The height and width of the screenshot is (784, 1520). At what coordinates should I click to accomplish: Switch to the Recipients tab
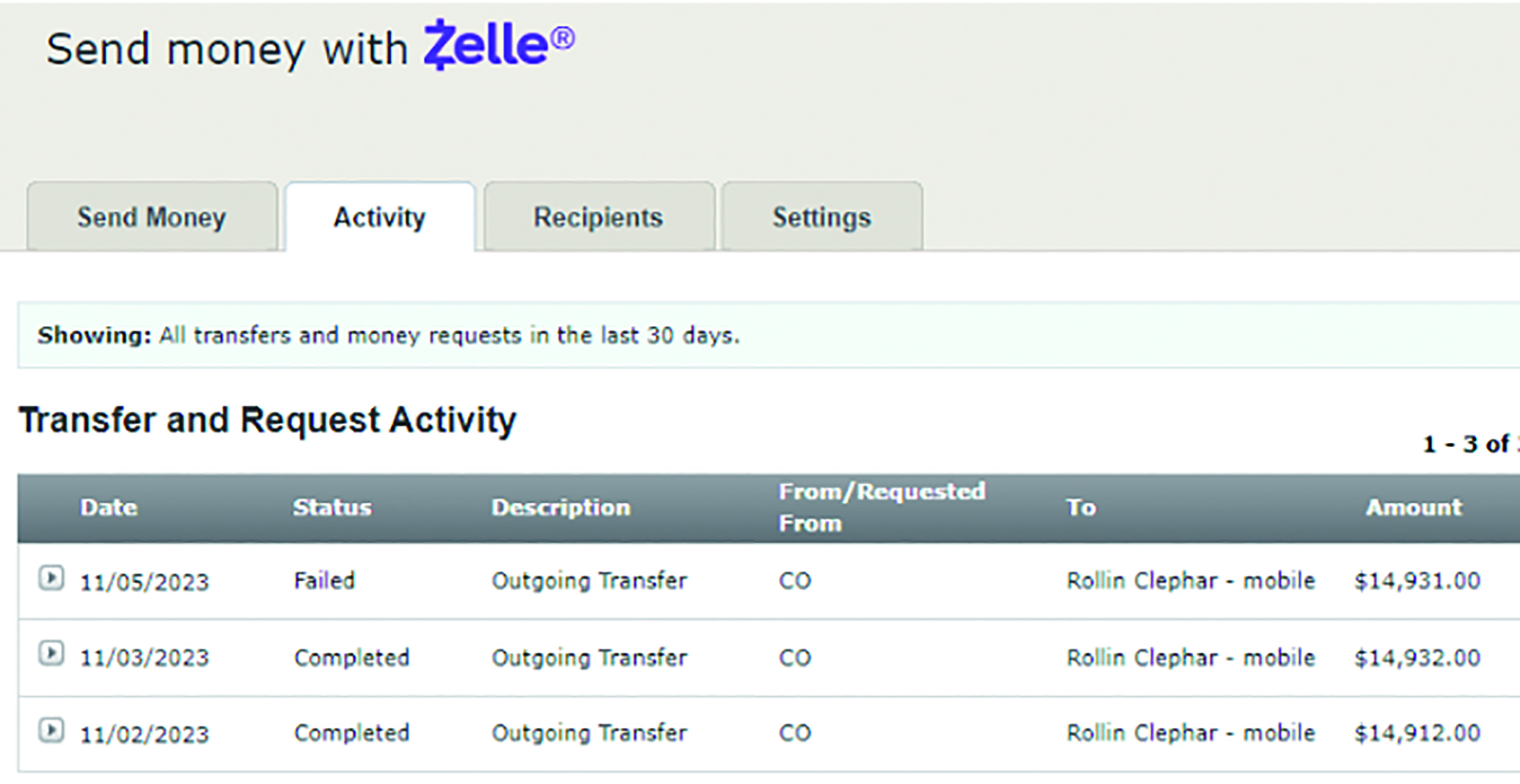(x=598, y=217)
